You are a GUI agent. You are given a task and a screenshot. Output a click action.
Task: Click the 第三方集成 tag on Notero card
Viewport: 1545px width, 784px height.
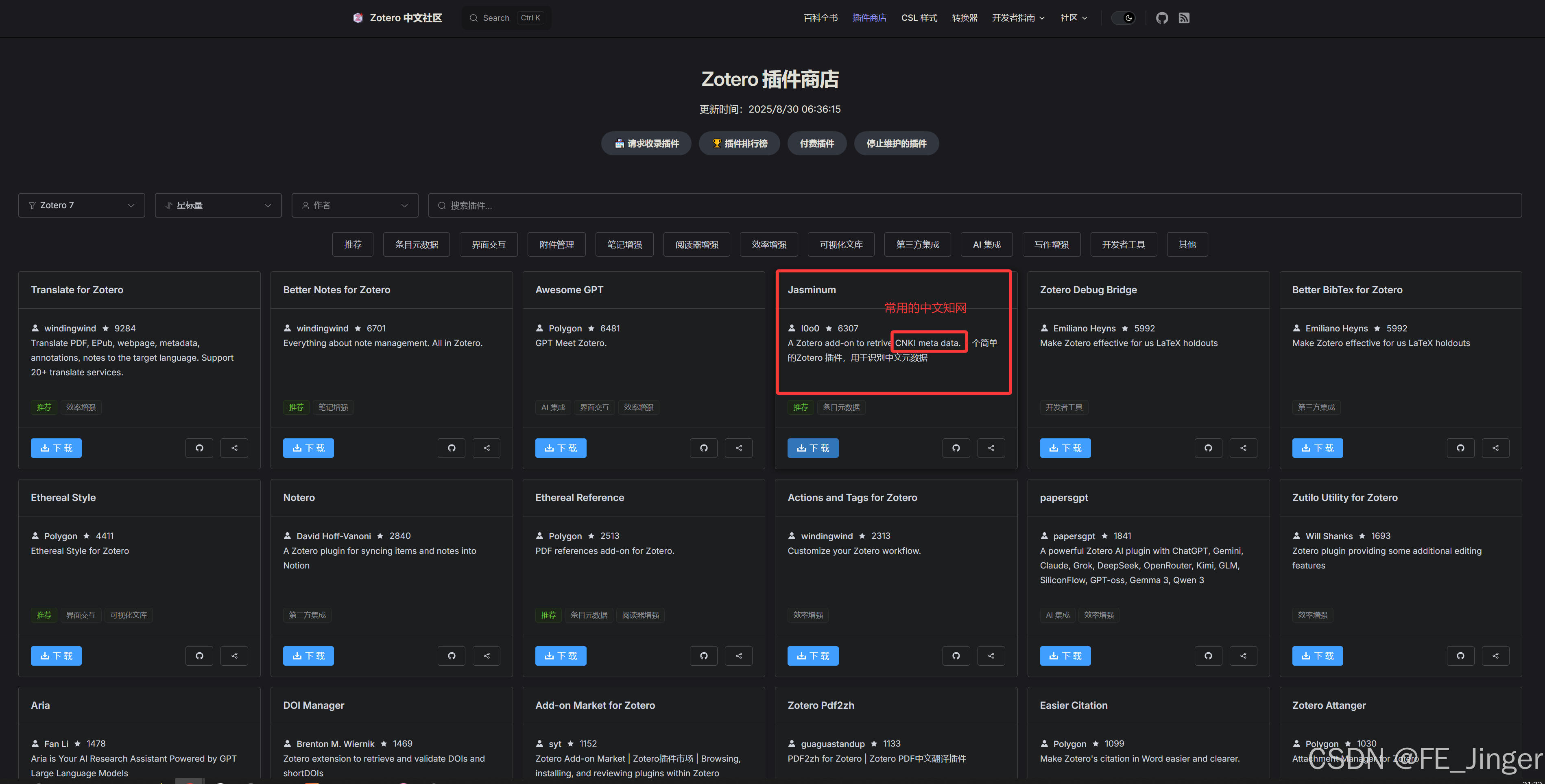(x=307, y=615)
